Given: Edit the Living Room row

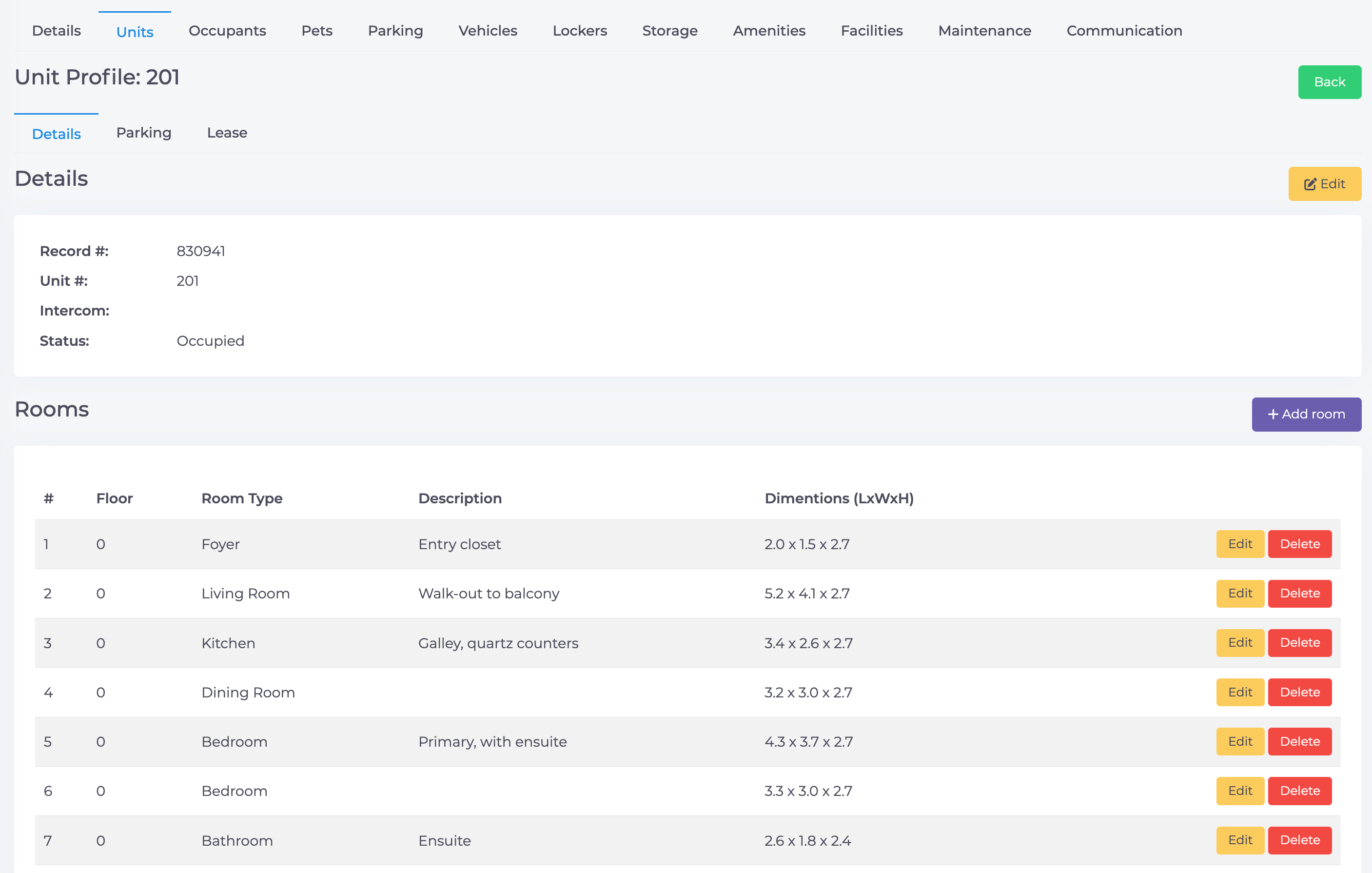Looking at the screenshot, I should pos(1240,594).
